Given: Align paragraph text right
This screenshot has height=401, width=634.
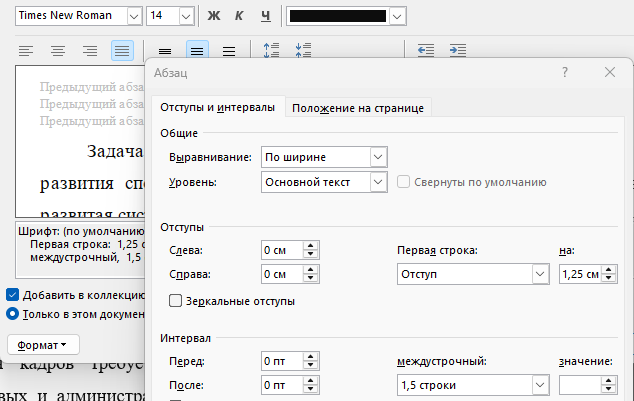Looking at the screenshot, I should pyautogui.click(x=90, y=51).
